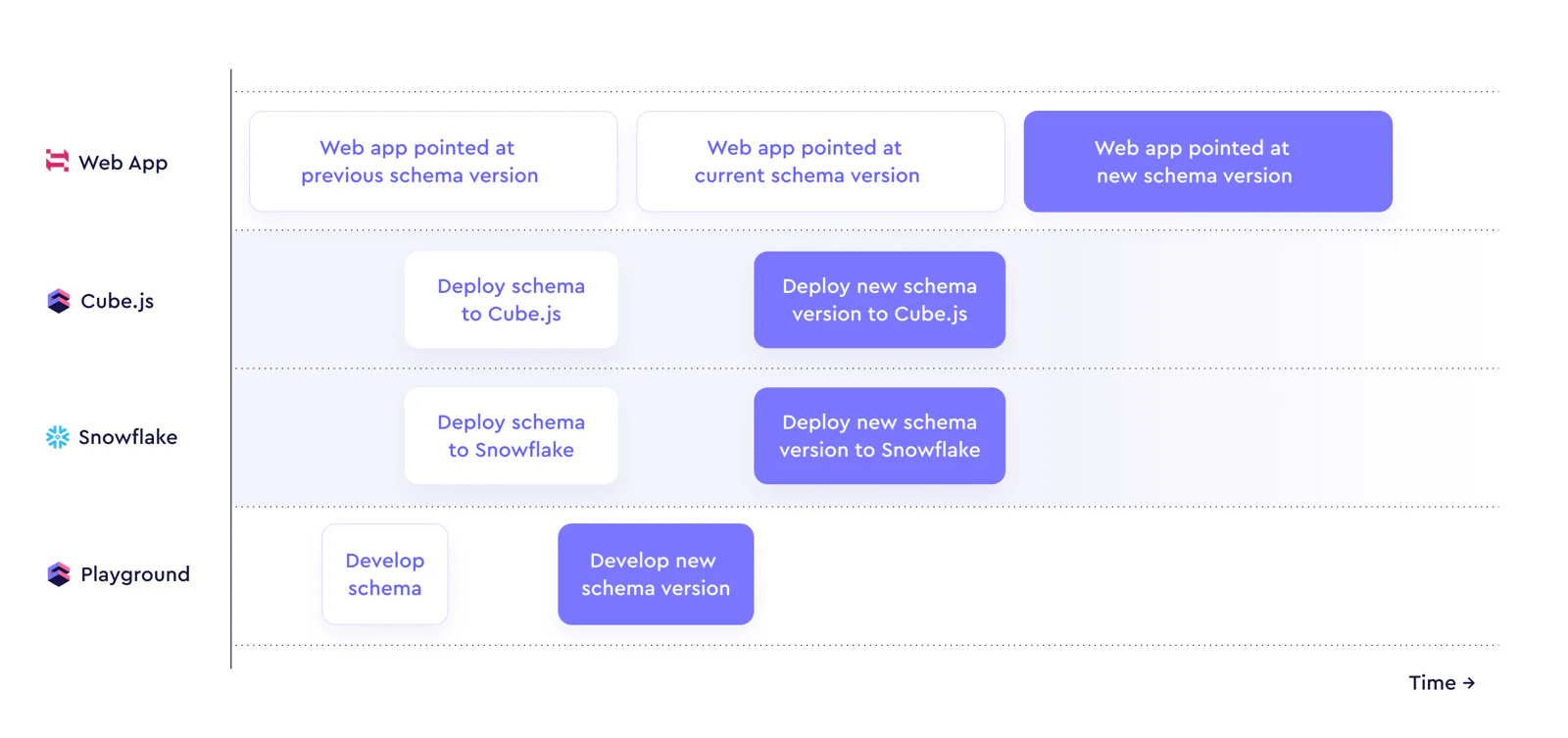Click the arrow next to Time

pyautogui.click(x=1468, y=683)
